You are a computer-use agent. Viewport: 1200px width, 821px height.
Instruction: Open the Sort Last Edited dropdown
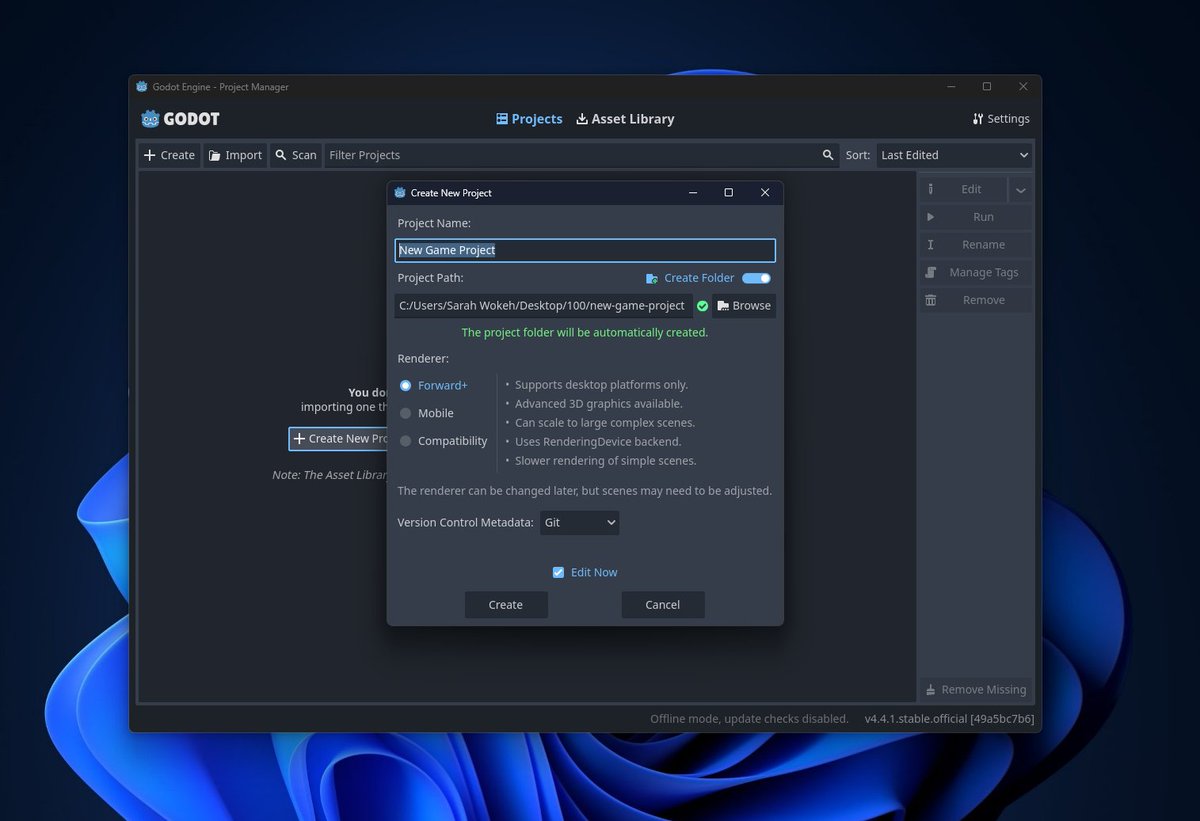[954, 155]
